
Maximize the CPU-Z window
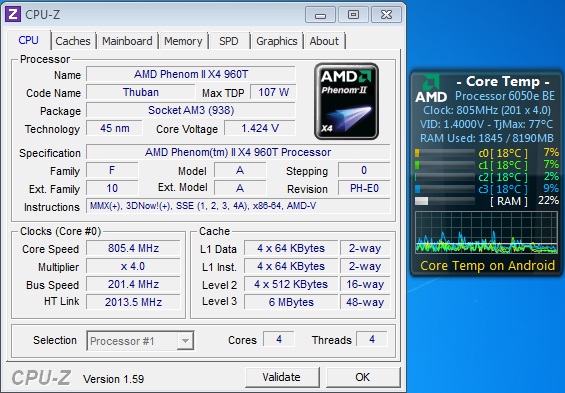pyautogui.click(x=353, y=15)
